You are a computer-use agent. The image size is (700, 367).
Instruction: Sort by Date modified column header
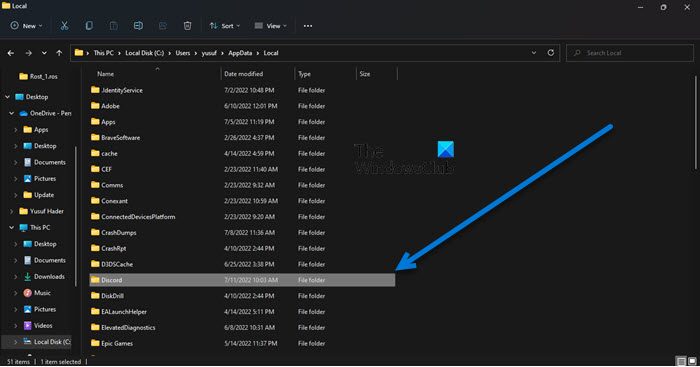pos(244,74)
